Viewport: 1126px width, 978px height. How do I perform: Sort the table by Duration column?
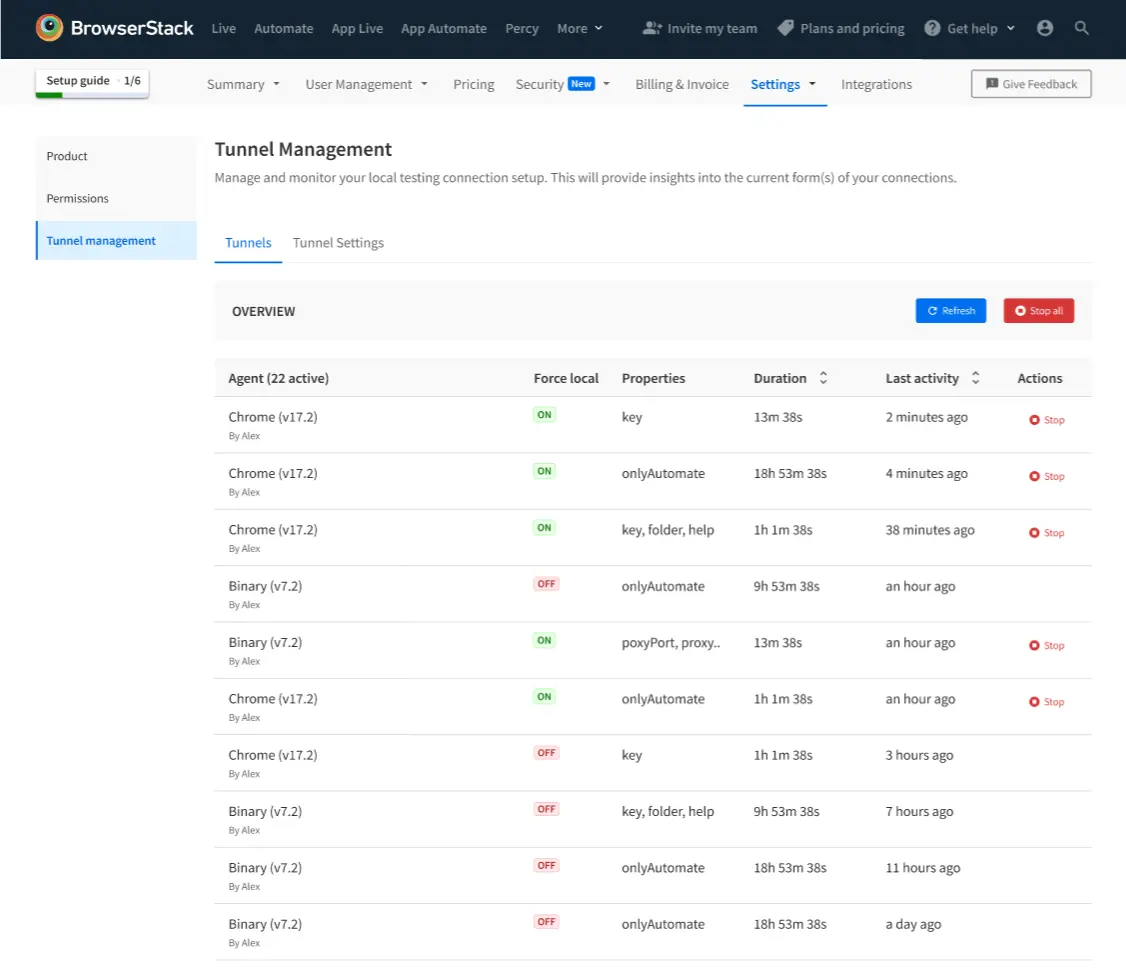823,378
